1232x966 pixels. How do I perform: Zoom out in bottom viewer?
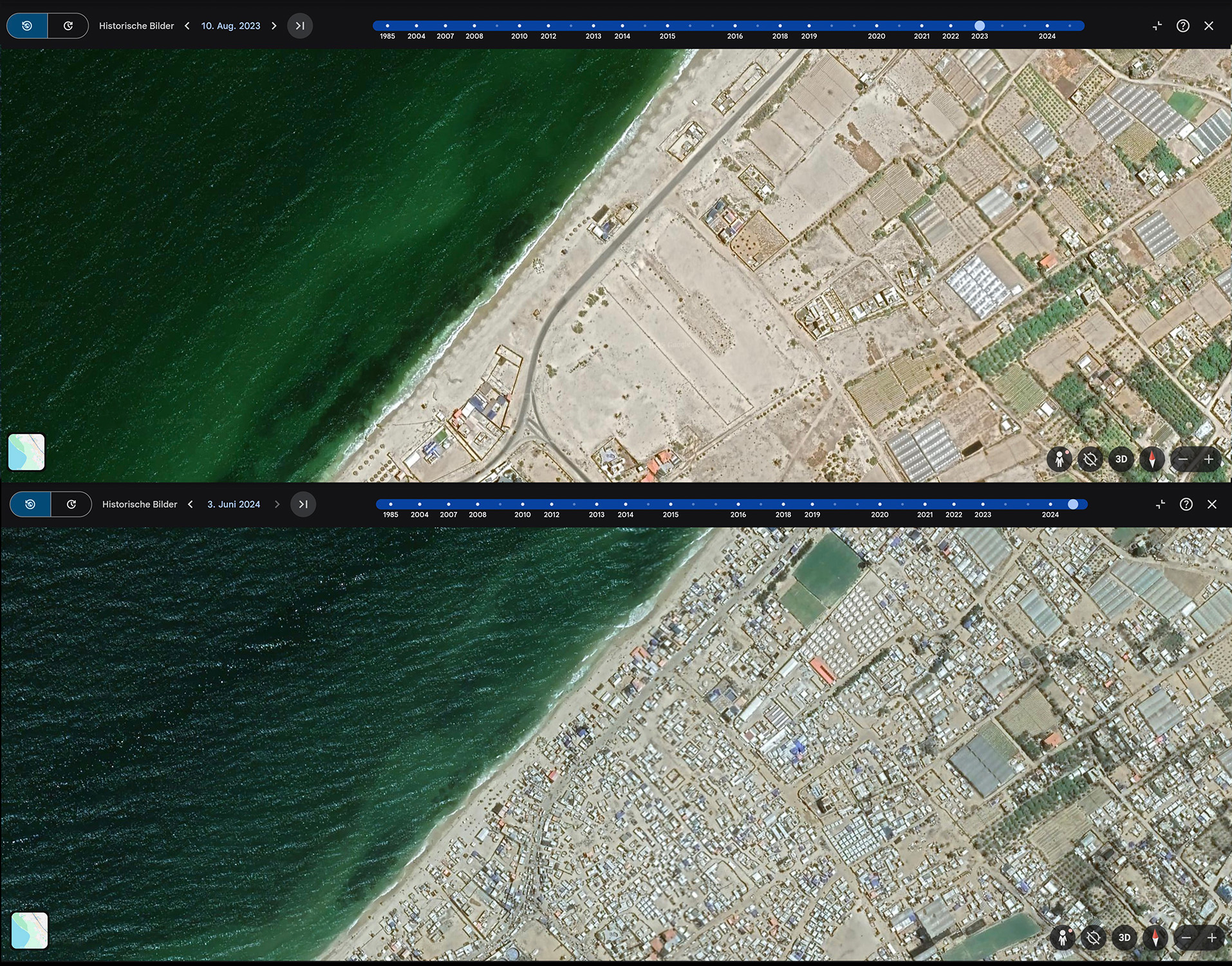click(1186, 938)
